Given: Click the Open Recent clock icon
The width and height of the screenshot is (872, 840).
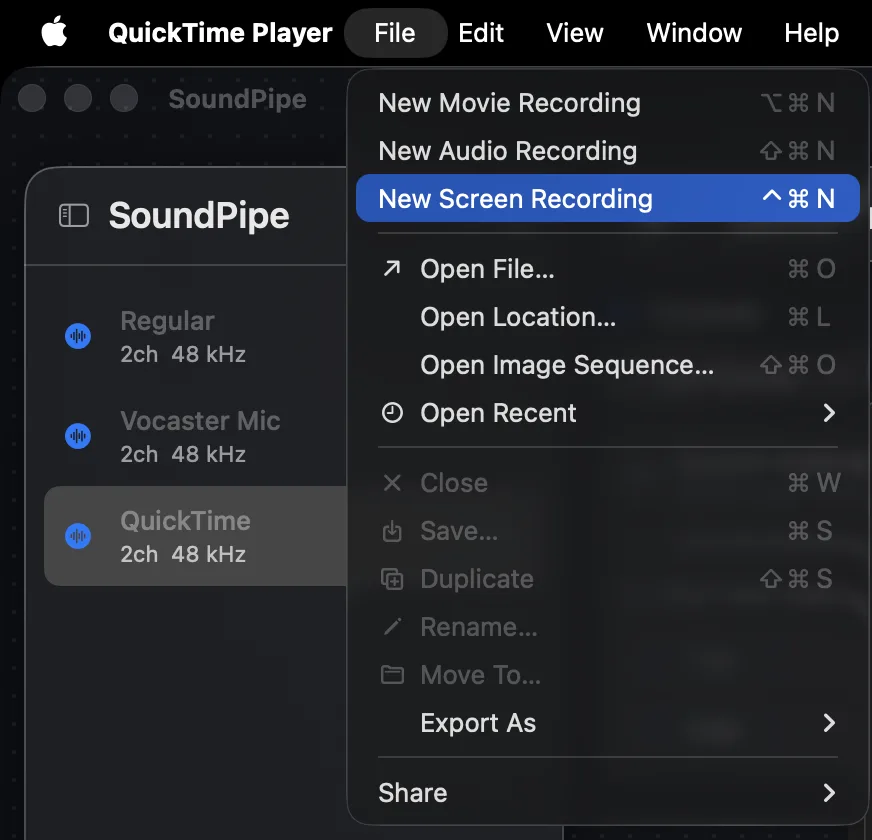Looking at the screenshot, I should pos(392,413).
